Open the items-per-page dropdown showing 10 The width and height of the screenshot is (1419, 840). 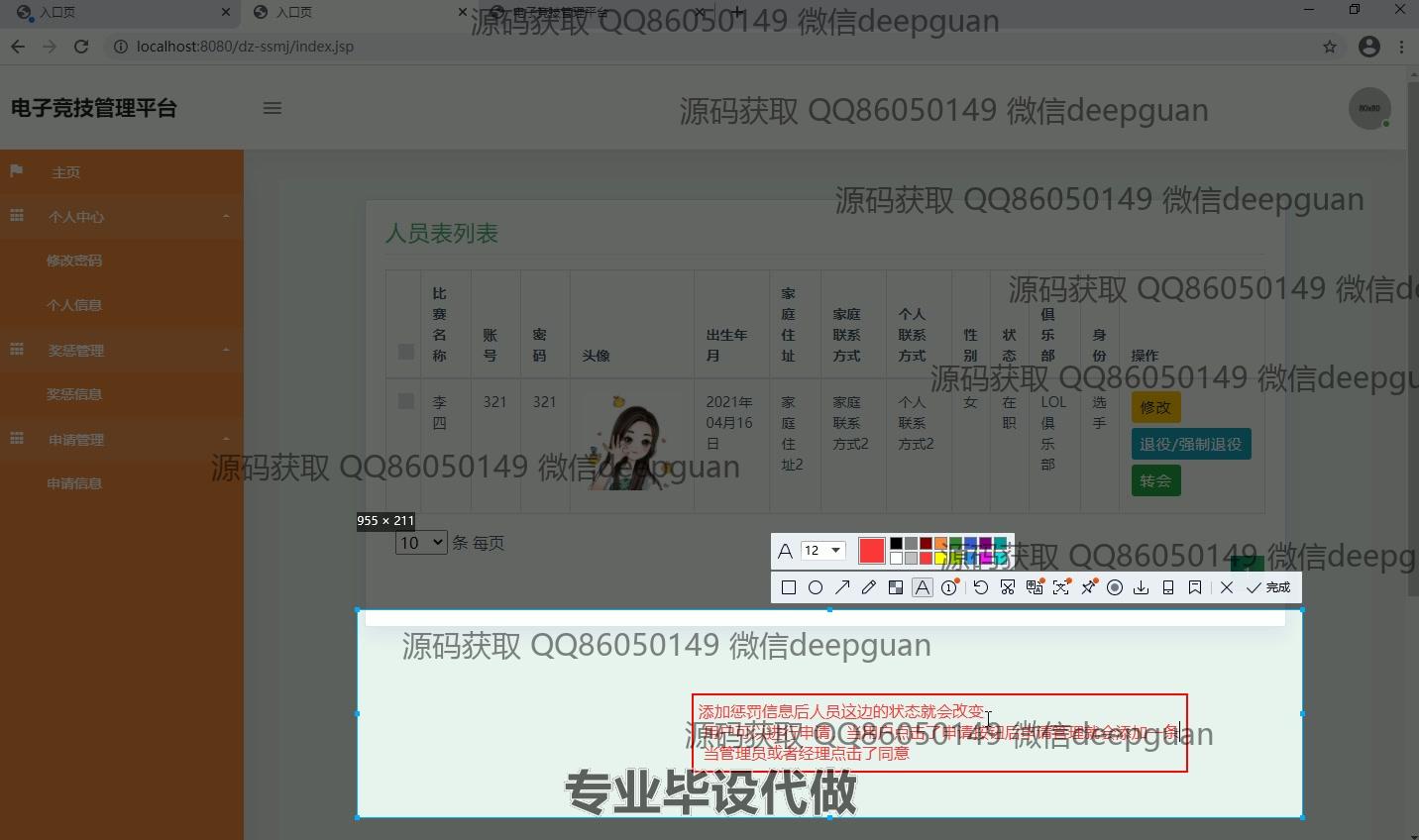[x=420, y=542]
